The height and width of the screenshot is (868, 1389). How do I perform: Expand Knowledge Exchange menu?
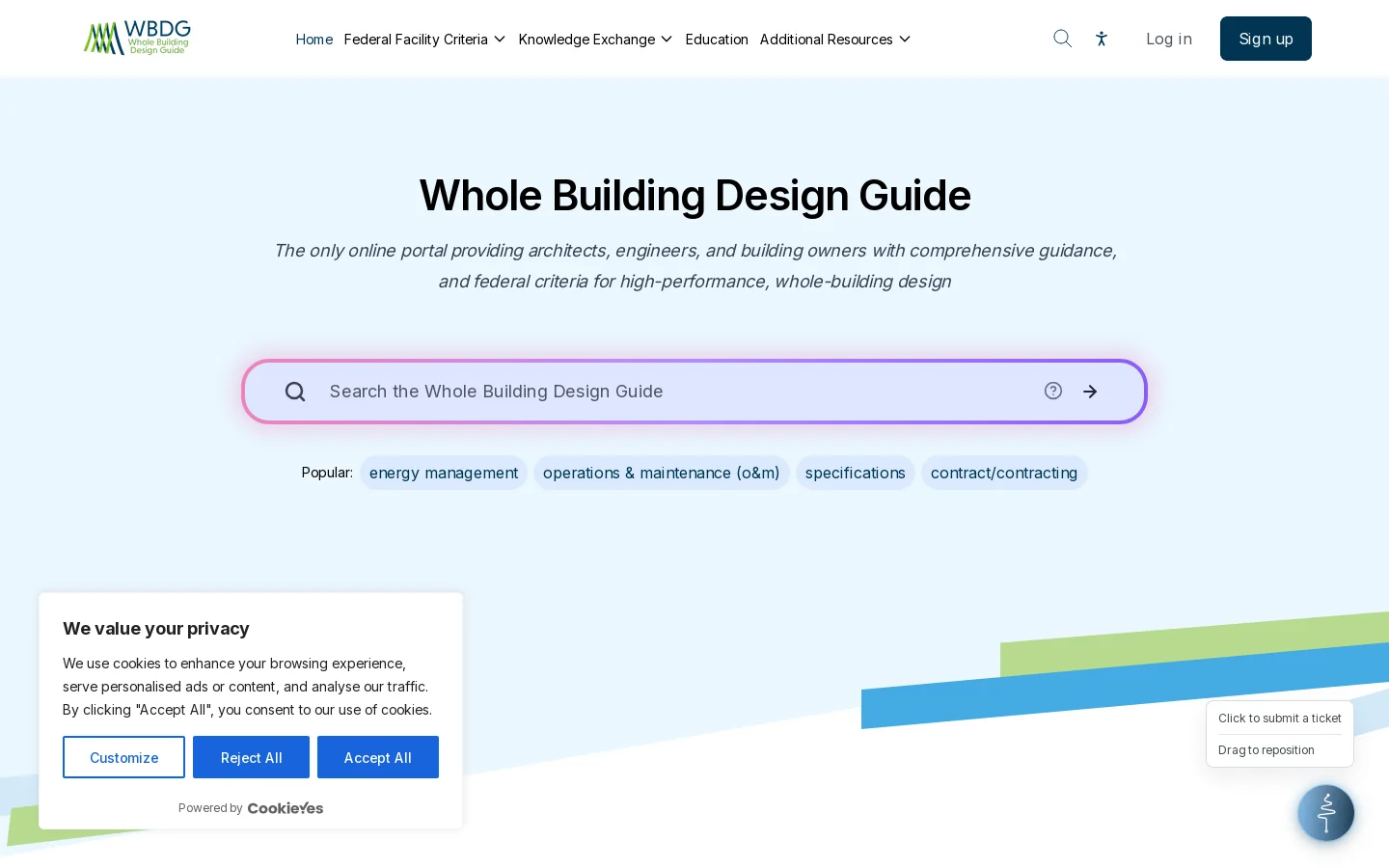(x=595, y=40)
